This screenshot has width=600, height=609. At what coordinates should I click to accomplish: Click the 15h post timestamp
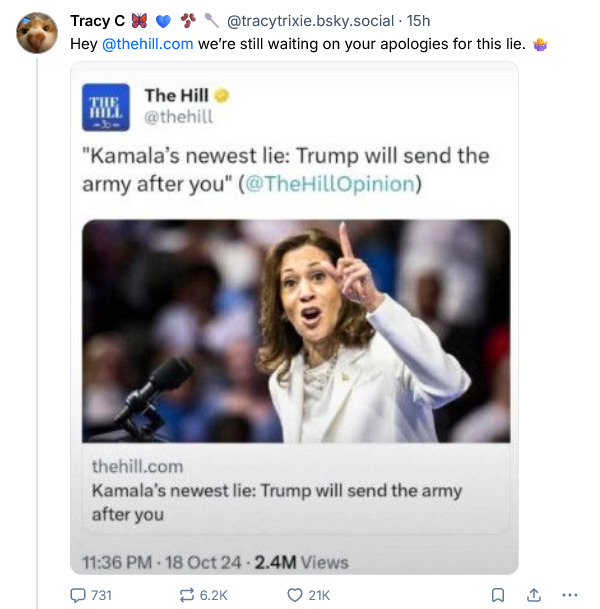[420, 21]
